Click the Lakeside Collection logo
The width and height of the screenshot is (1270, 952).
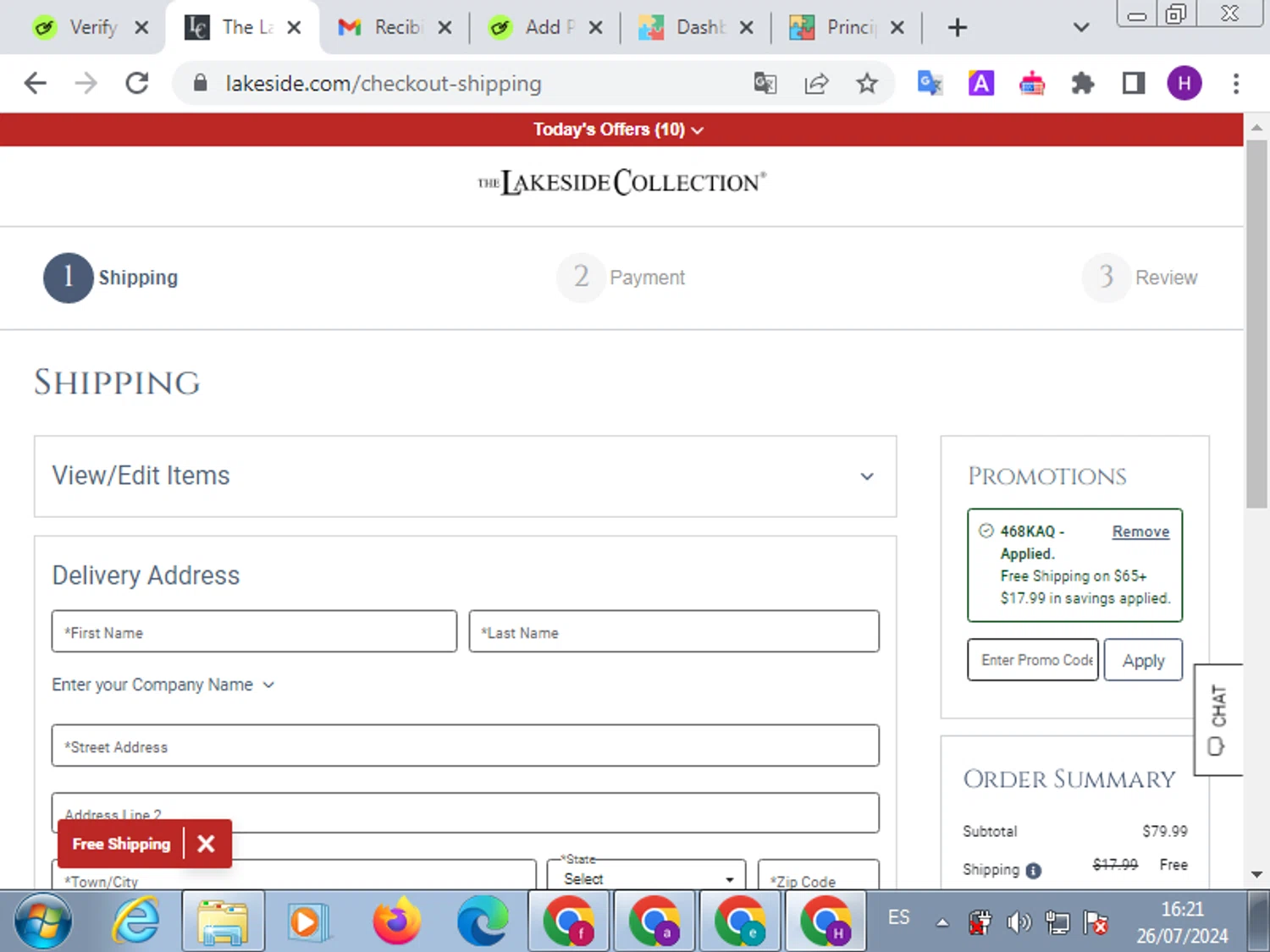pyautogui.click(x=622, y=182)
